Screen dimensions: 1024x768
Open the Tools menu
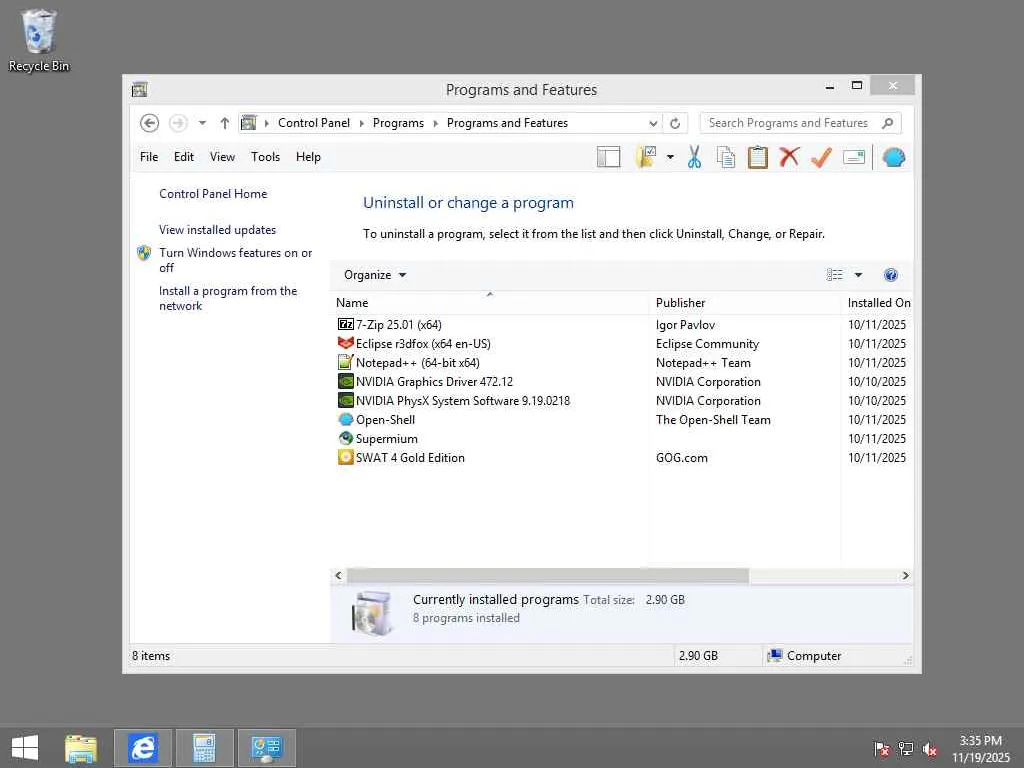265,157
